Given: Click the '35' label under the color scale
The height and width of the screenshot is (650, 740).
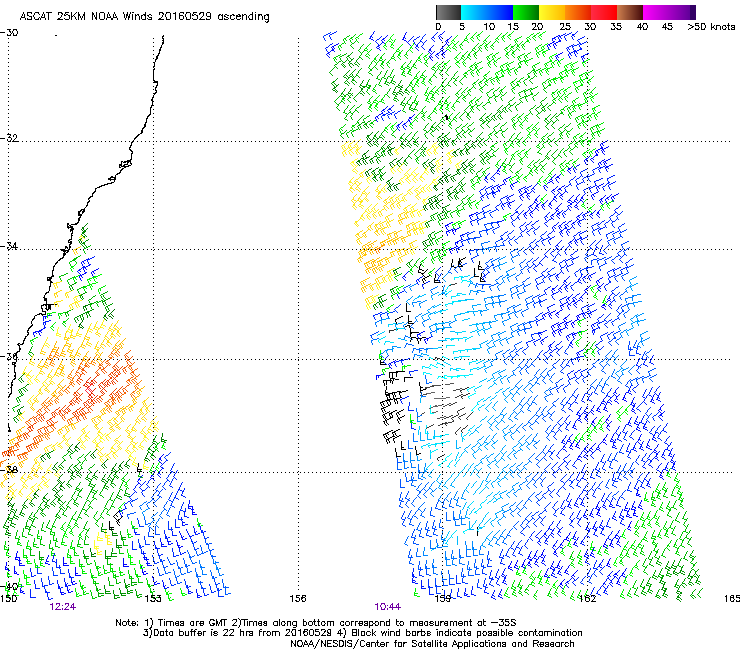Looking at the screenshot, I should pyautogui.click(x=616, y=27).
